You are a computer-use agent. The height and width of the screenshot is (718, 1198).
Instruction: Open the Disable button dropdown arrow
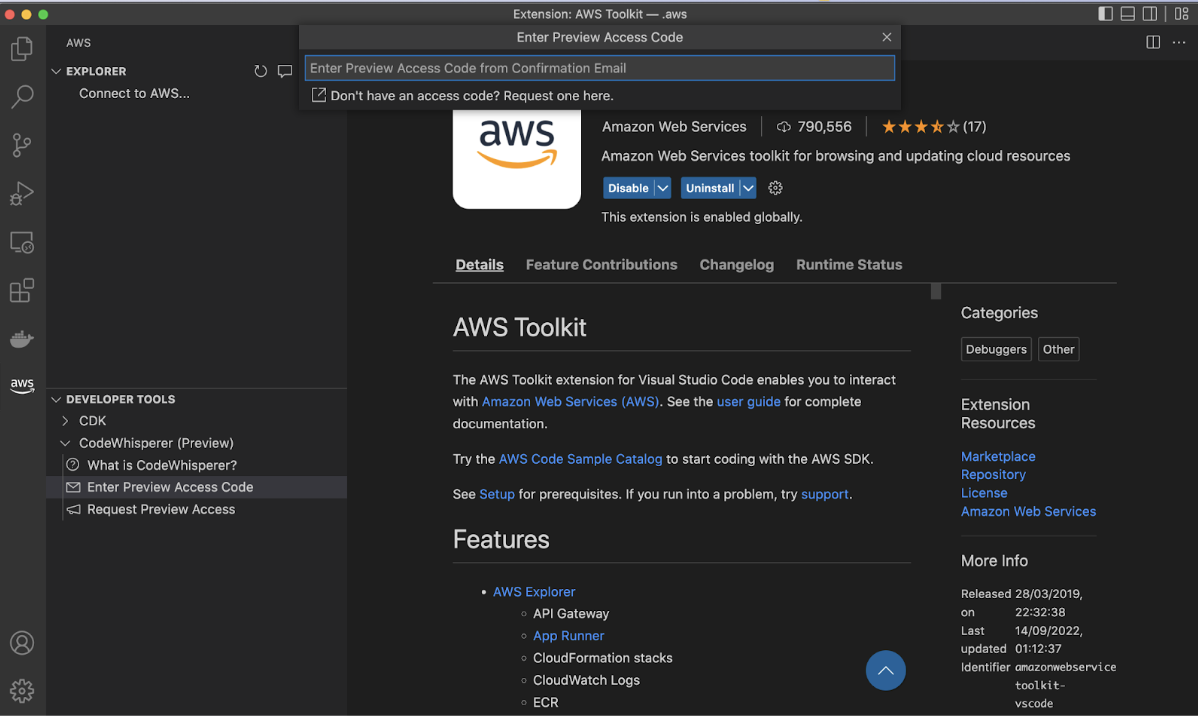coord(662,188)
